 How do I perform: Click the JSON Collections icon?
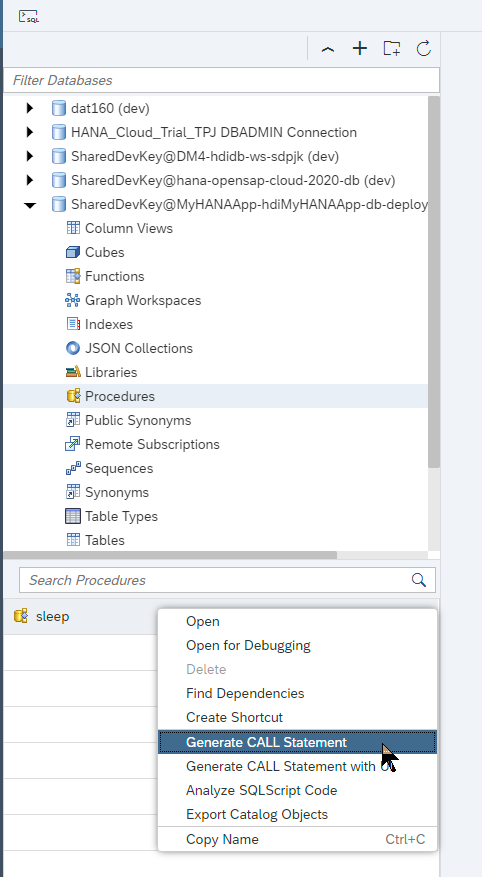pyautogui.click(x=73, y=348)
